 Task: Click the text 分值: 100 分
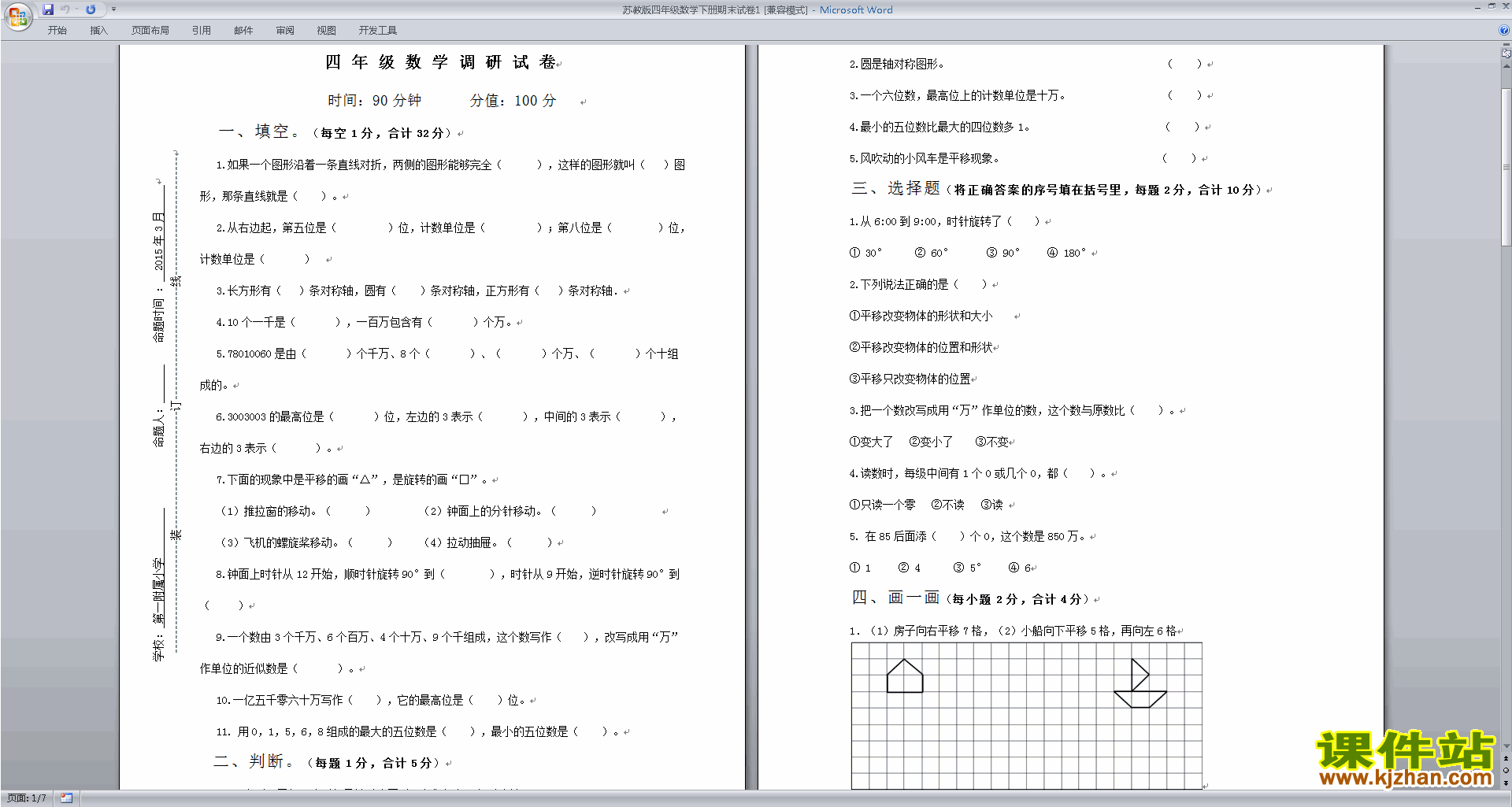coord(513,101)
